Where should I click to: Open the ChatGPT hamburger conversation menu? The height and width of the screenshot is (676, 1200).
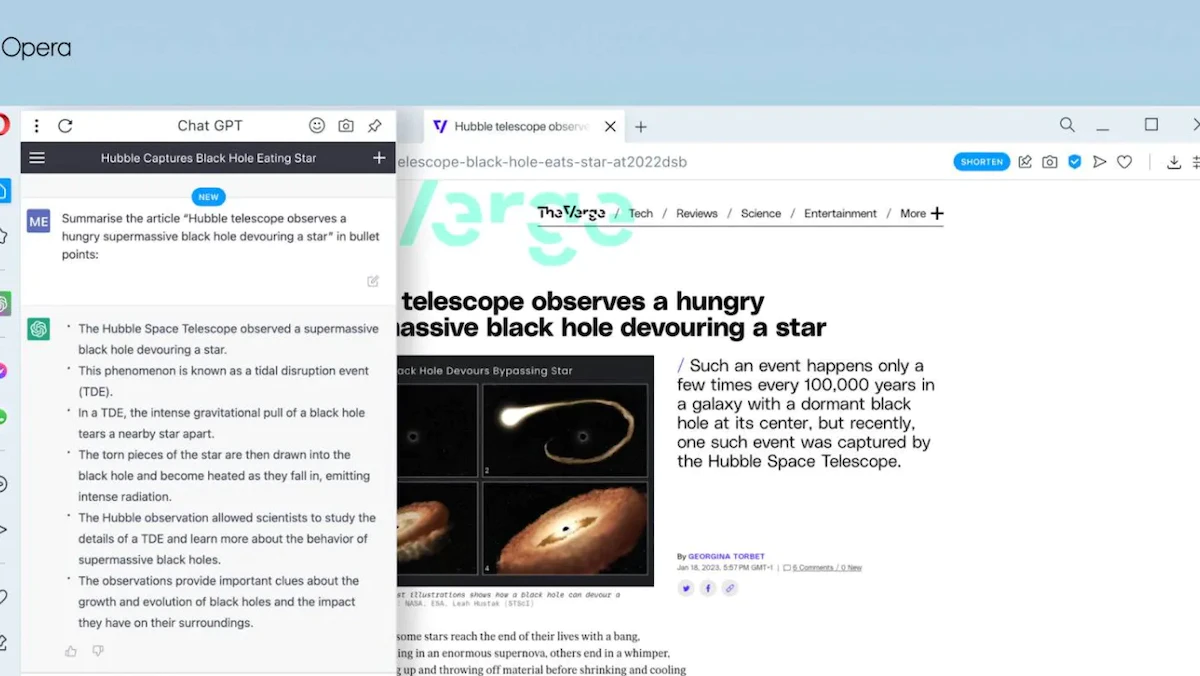37,158
